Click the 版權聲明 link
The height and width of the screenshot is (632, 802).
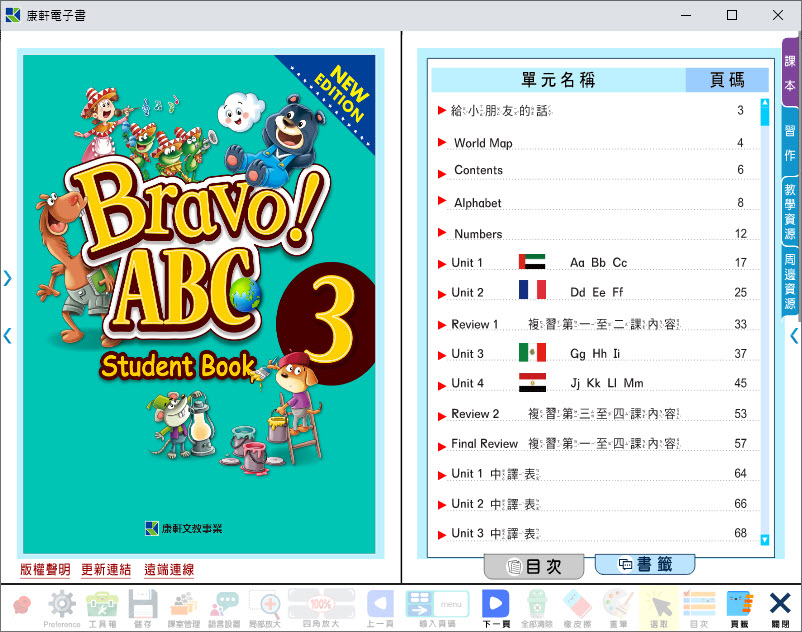pos(45,570)
